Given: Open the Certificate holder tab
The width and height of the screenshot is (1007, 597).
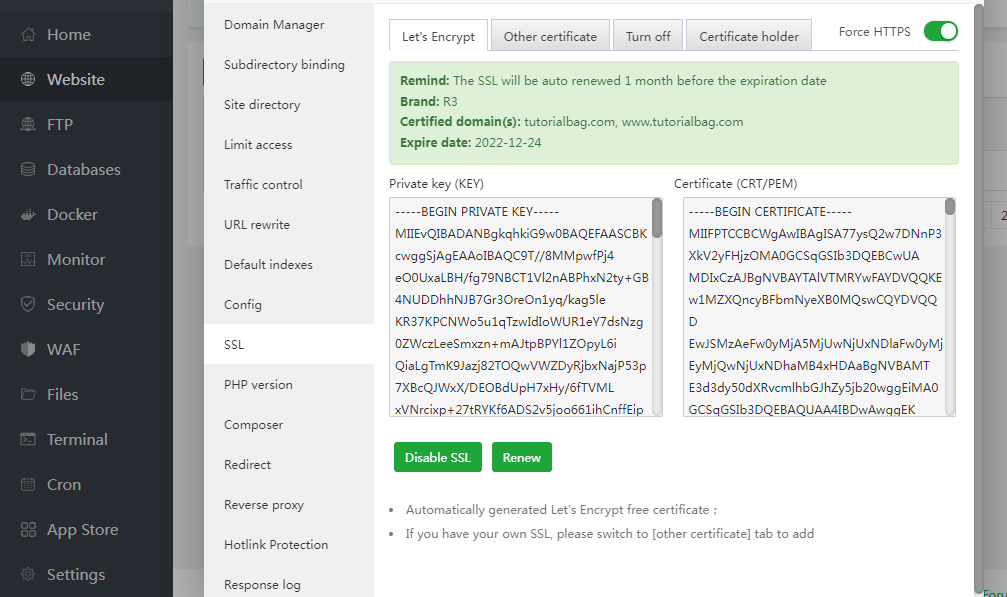Looking at the screenshot, I should tap(748, 35).
